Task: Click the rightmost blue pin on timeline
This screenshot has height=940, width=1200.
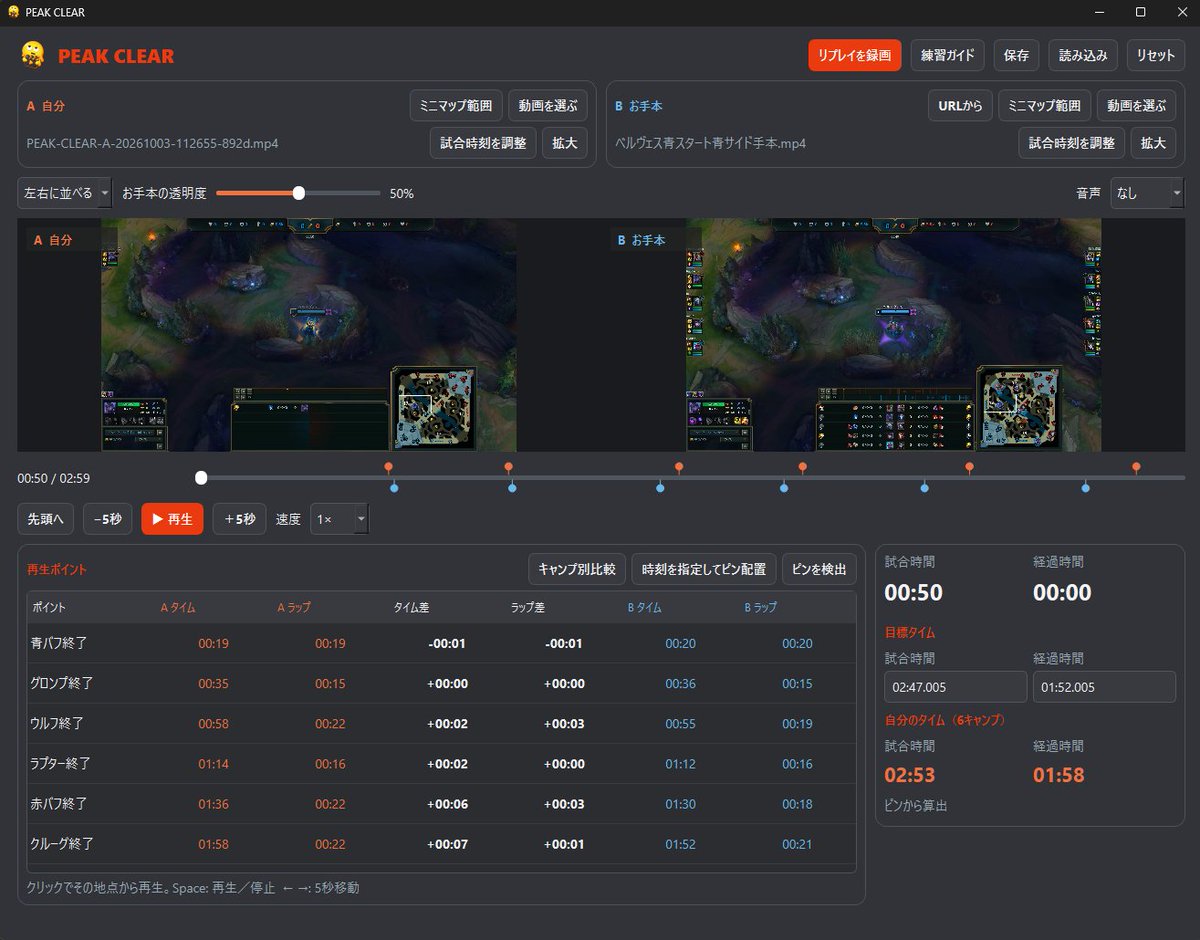Action: pyautogui.click(x=1085, y=488)
